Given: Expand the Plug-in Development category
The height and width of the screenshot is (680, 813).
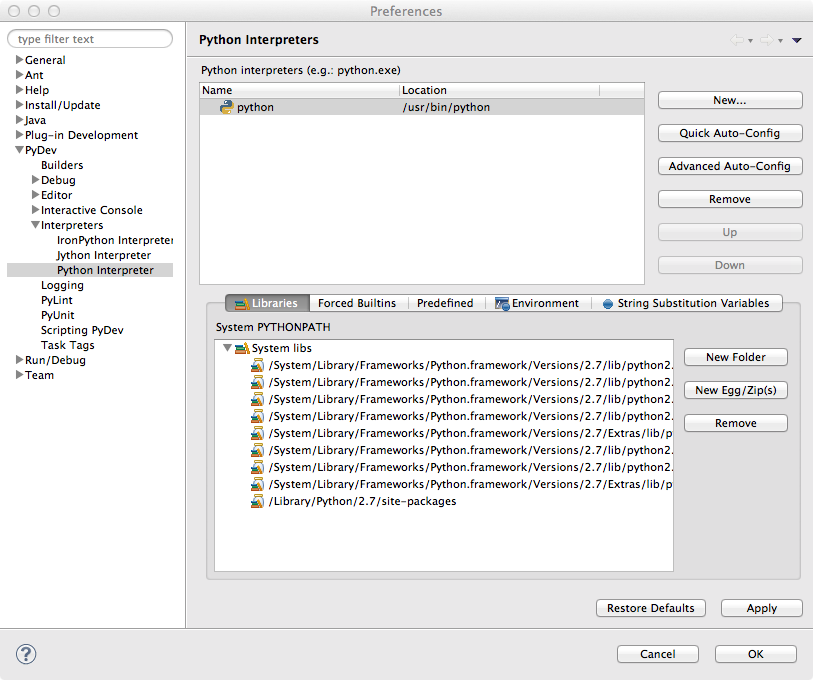Looking at the screenshot, I should pyautogui.click(x=19, y=135).
